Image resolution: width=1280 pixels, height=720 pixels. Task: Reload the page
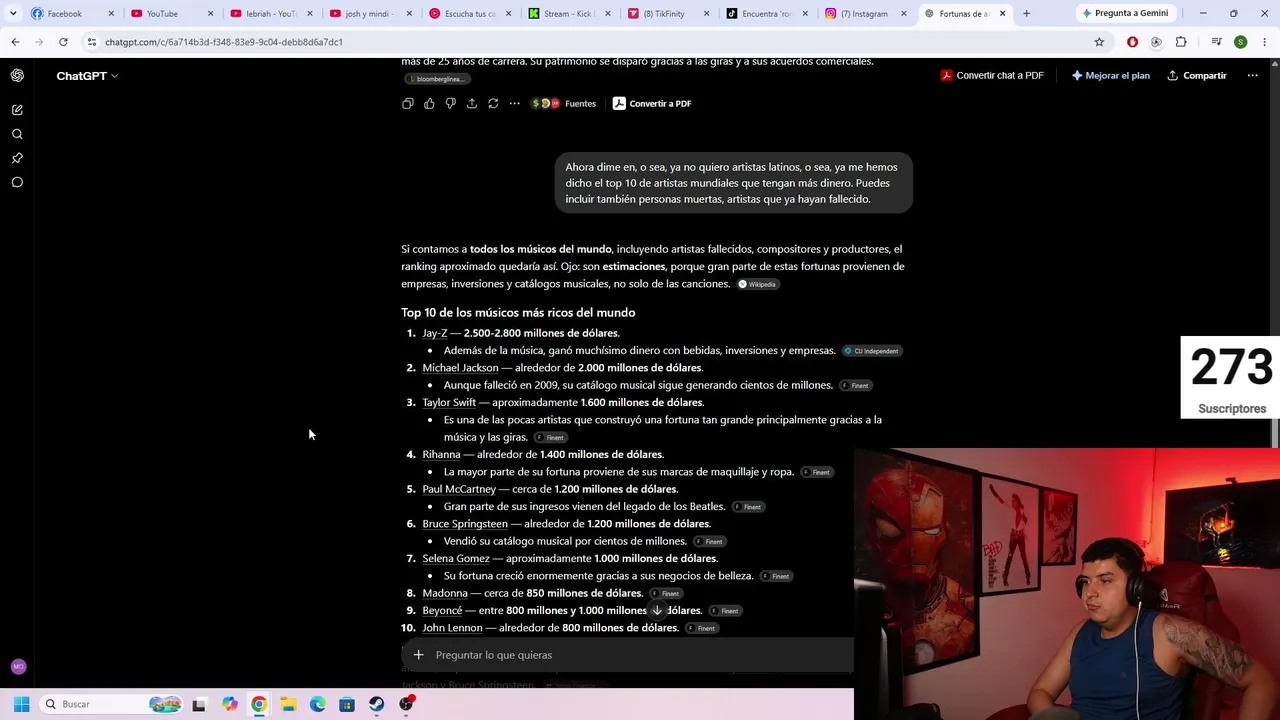click(x=63, y=42)
